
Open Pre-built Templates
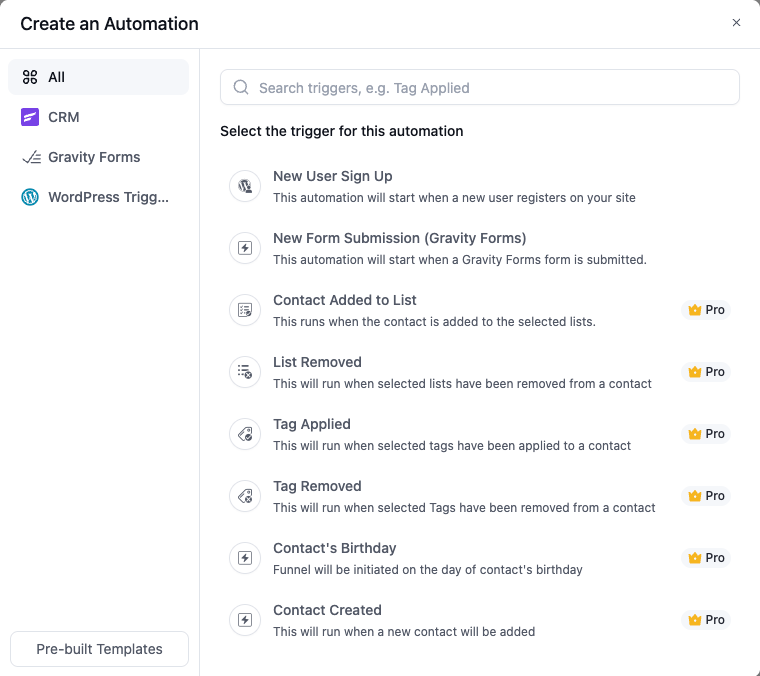[99, 649]
